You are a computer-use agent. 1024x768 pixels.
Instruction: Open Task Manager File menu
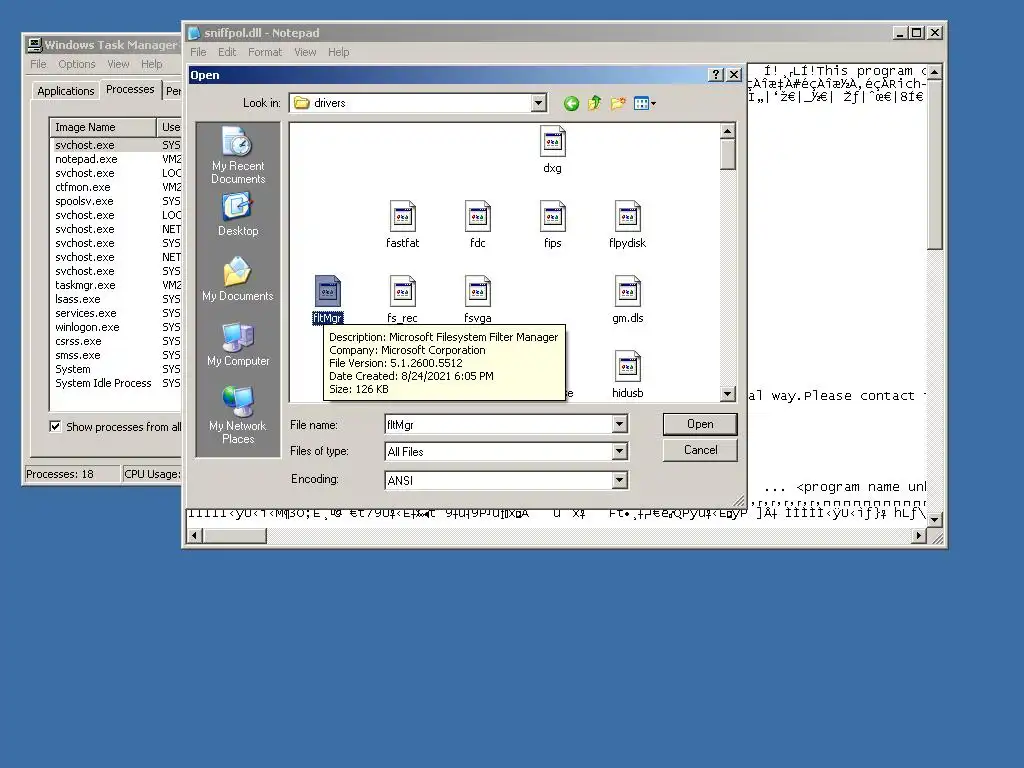coord(38,64)
